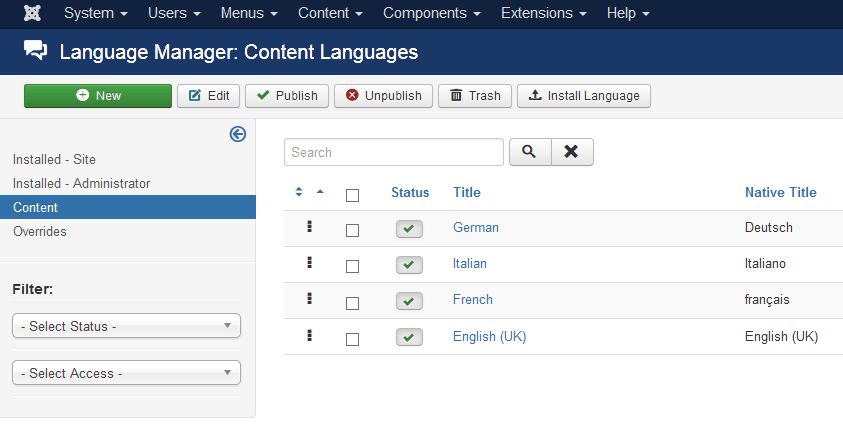Toggle published status for German
This screenshot has height=428, width=843.
(x=409, y=229)
